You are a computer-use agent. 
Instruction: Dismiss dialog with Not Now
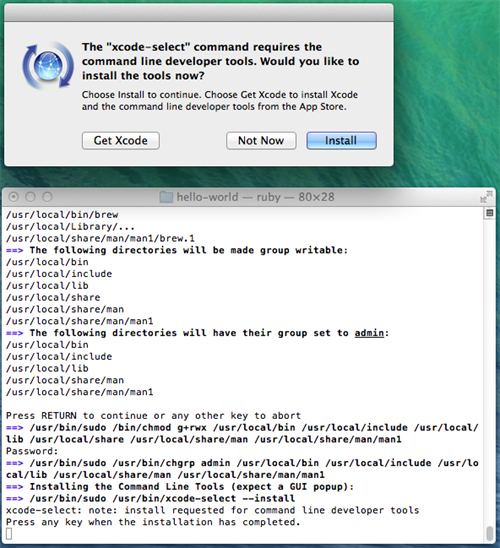(261, 140)
